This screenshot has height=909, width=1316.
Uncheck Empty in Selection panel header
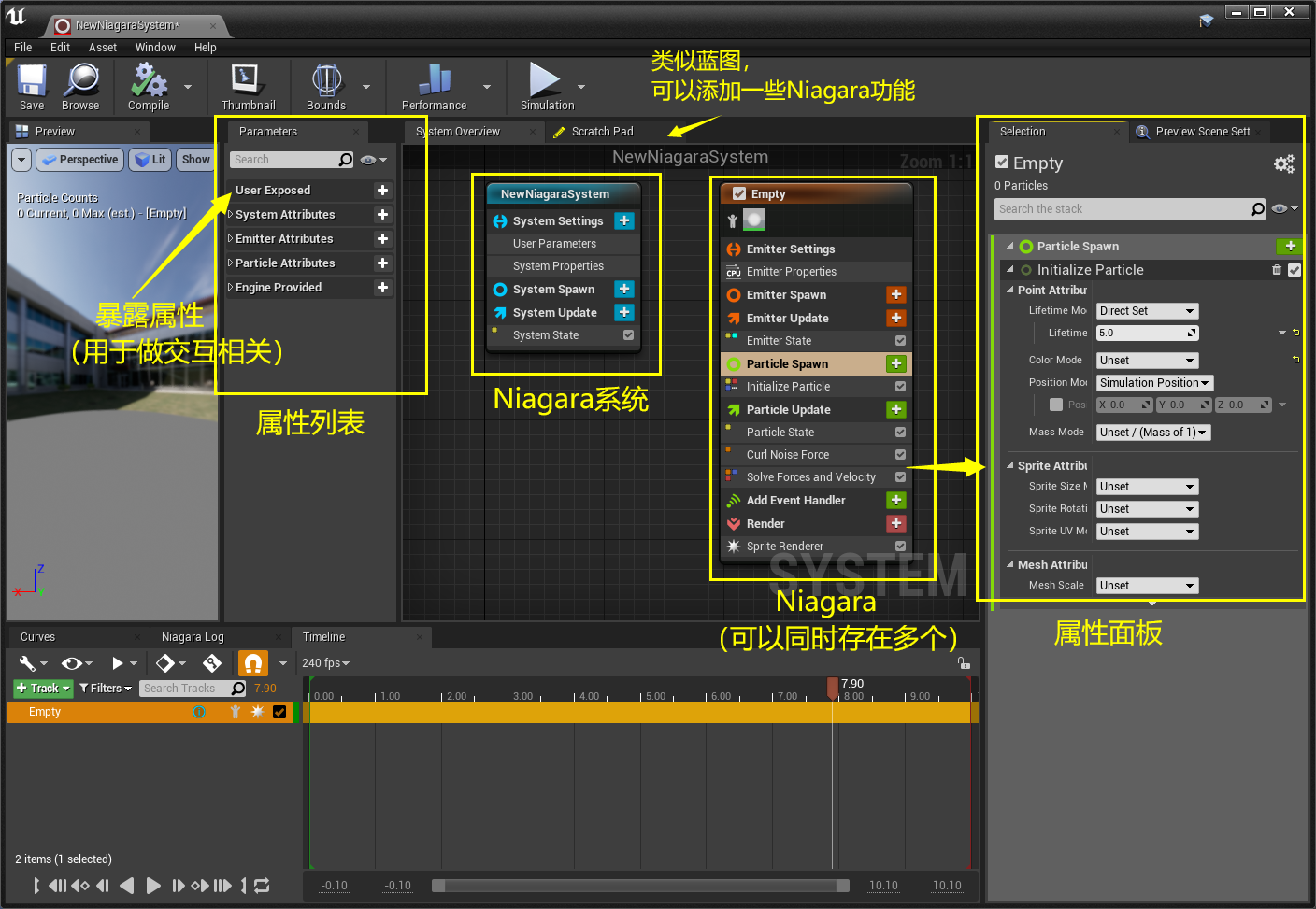(x=1002, y=163)
